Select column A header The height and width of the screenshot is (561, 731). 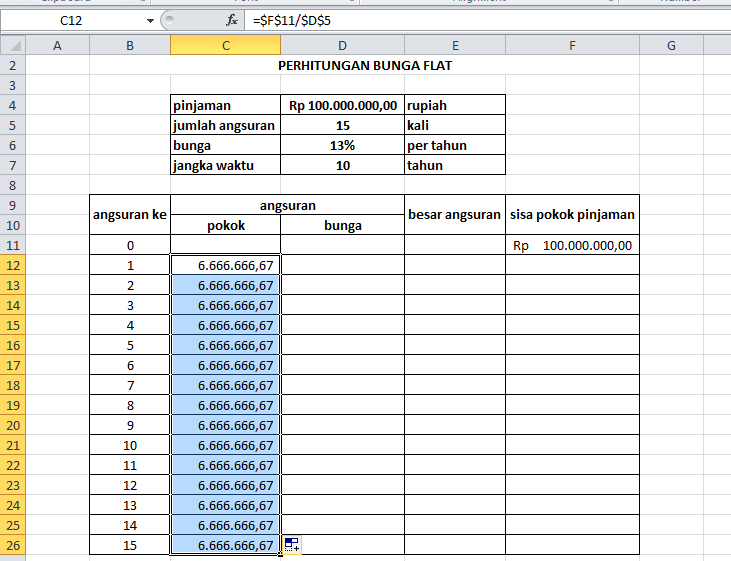coord(57,46)
